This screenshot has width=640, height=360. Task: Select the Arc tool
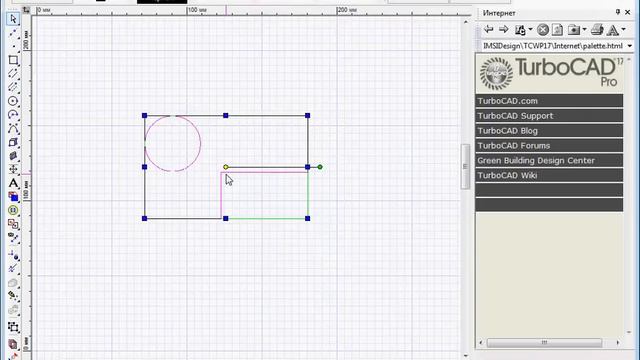[13, 115]
